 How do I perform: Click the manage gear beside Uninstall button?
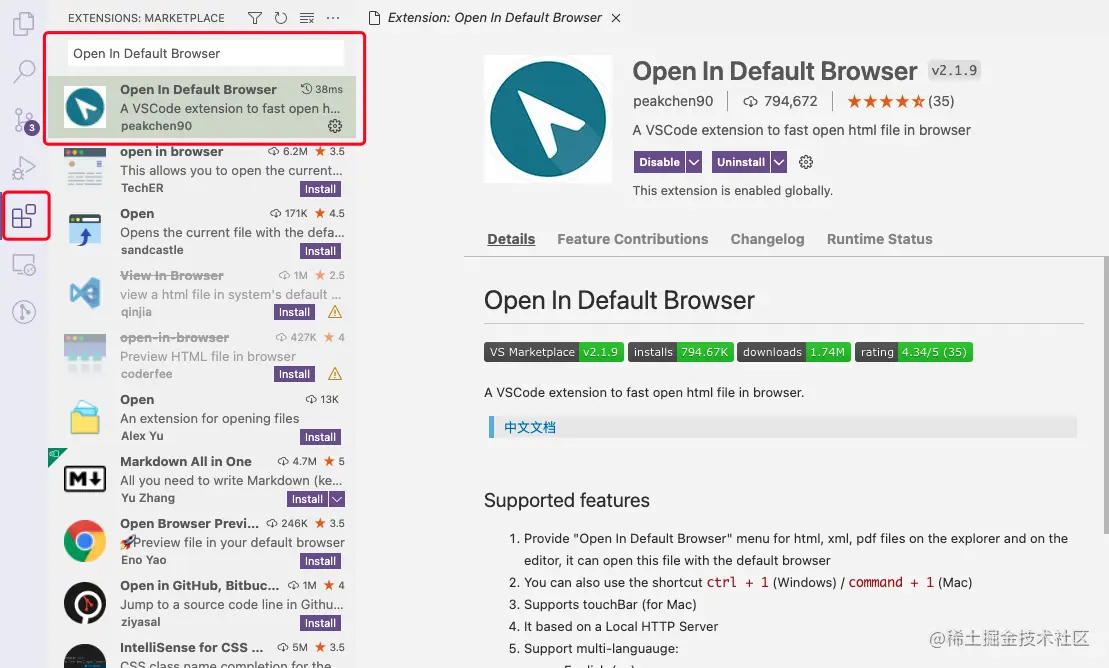pyautogui.click(x=806, y=162)
